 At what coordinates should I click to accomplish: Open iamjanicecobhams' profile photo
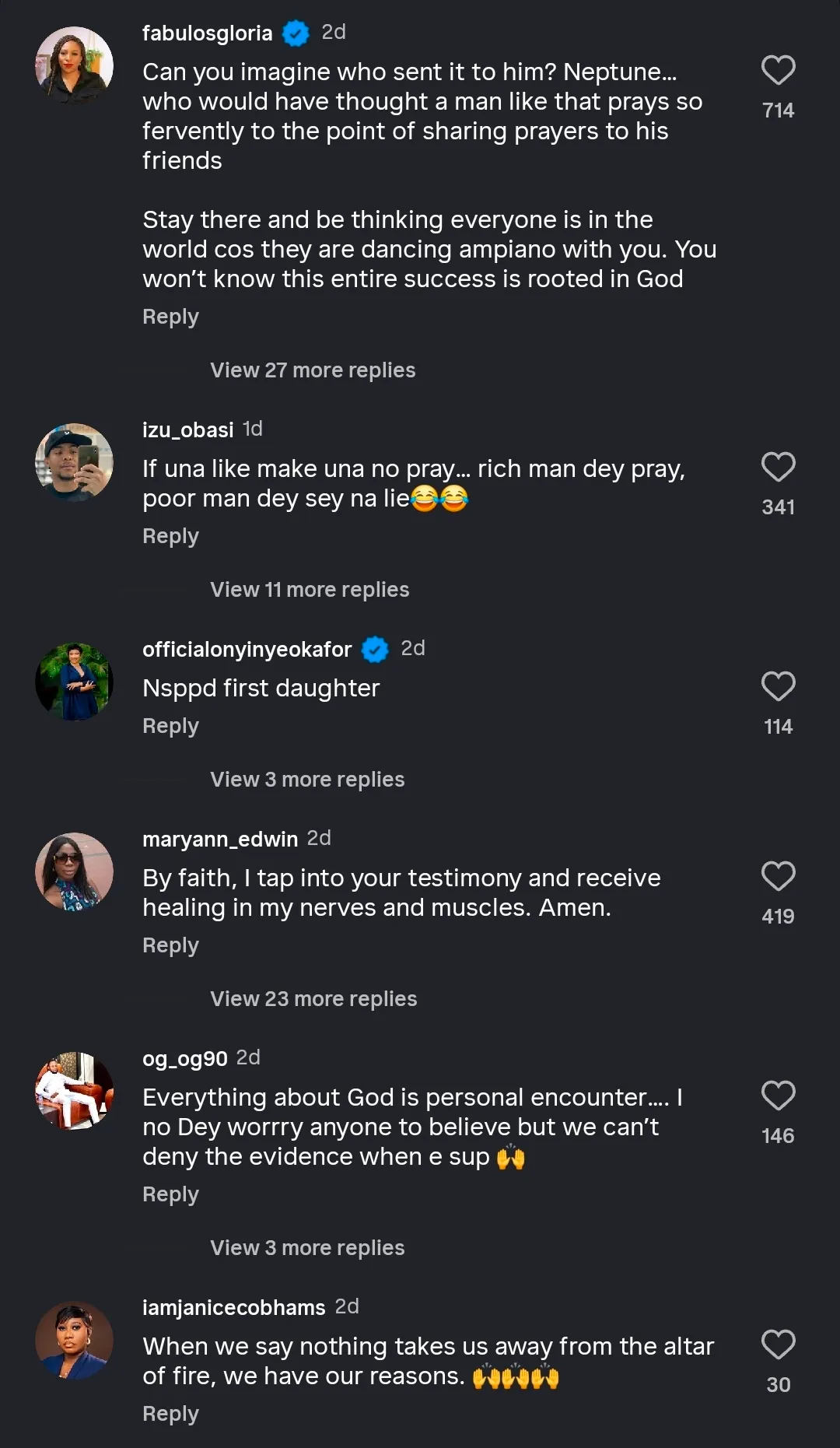75,1341
